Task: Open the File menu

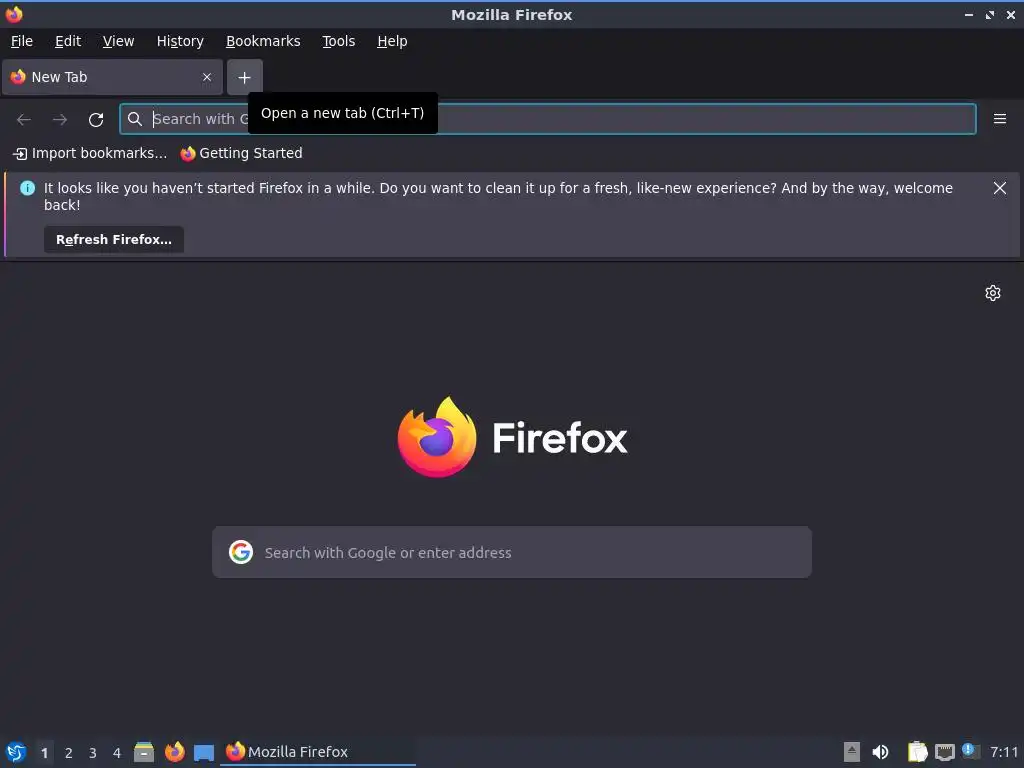Action: [x=22, y=41]
